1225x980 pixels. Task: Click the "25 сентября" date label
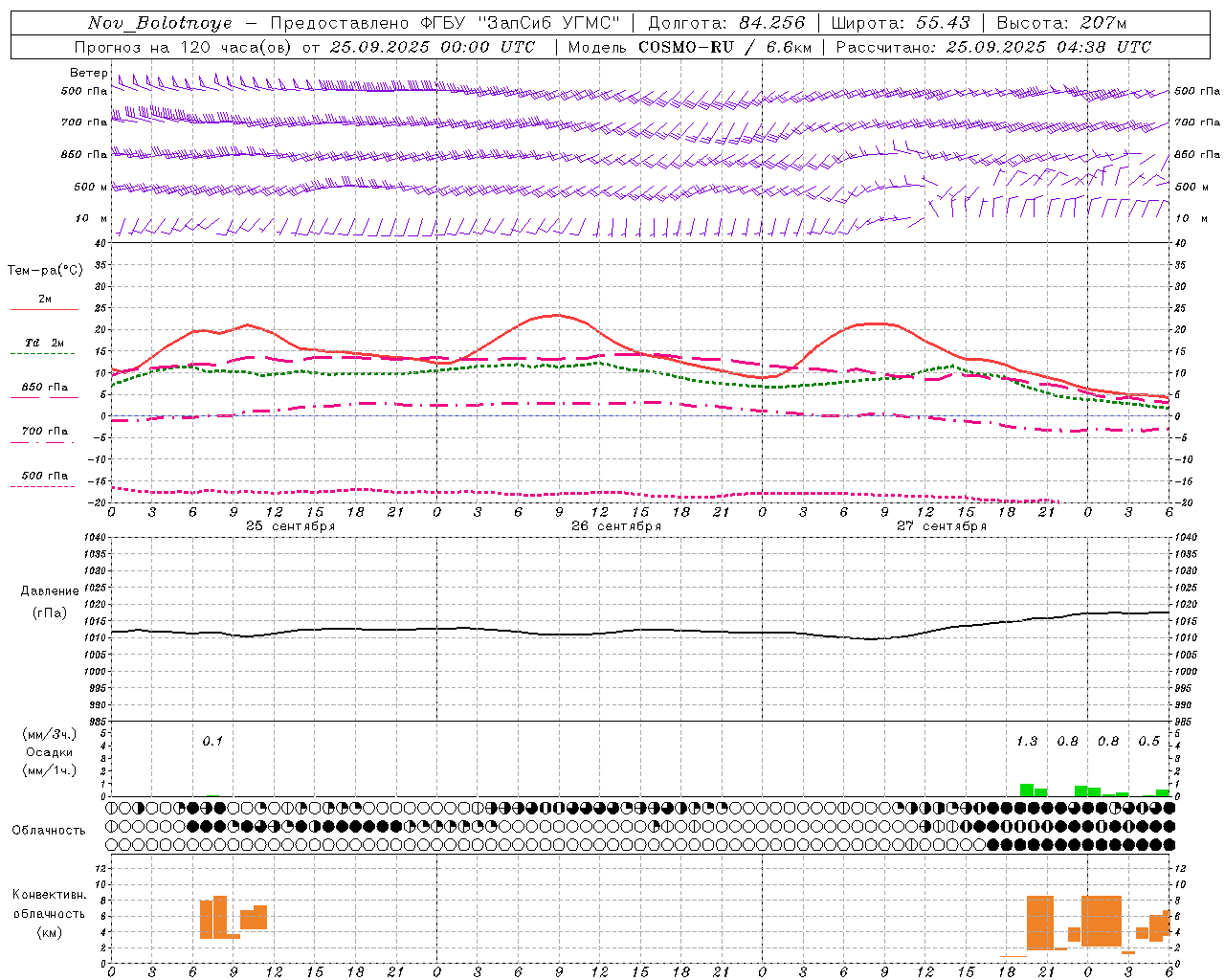coord(290,526)
